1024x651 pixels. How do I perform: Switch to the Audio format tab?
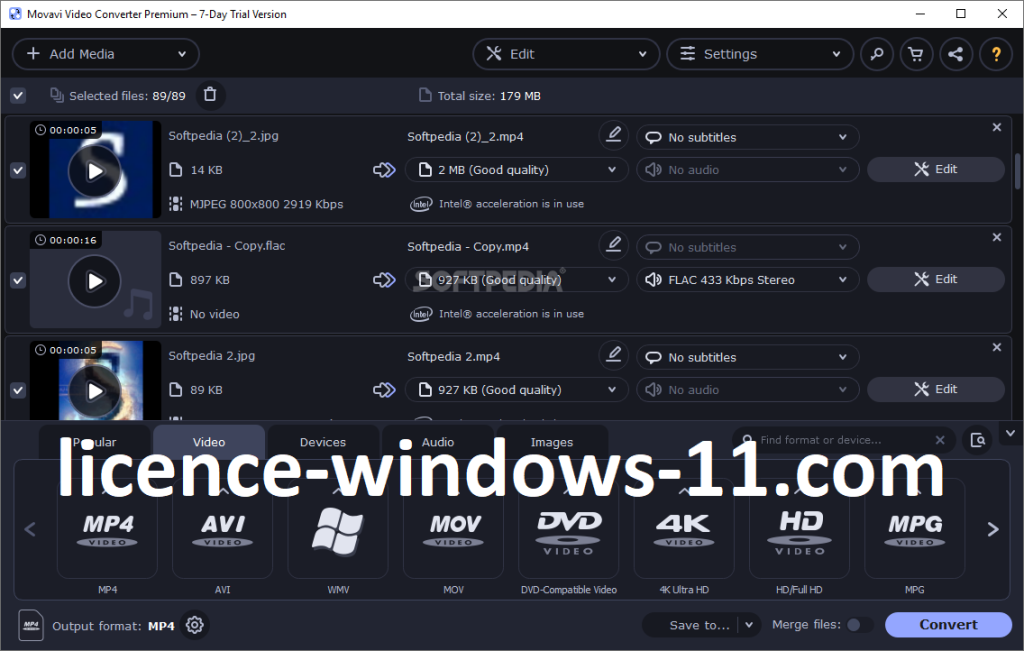point(438,442)
